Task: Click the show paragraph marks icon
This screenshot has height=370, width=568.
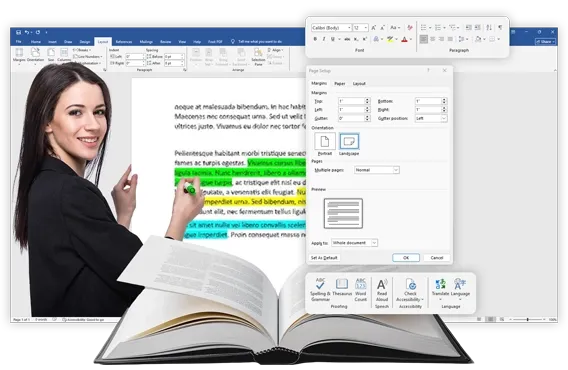Action: [500, 28]
